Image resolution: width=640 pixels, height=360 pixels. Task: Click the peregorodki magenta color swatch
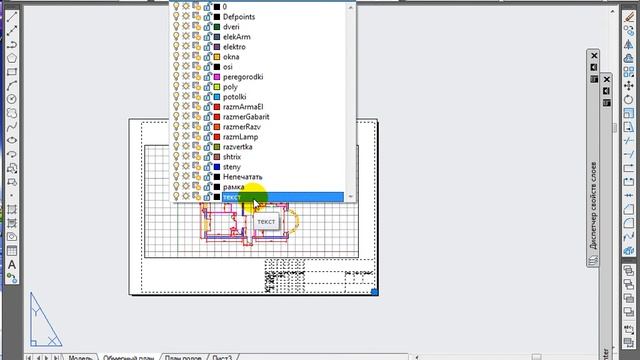pos(217,77)
